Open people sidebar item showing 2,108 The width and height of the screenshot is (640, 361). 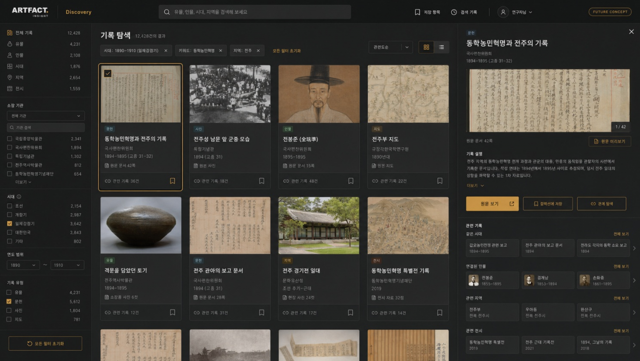[44, 55]
